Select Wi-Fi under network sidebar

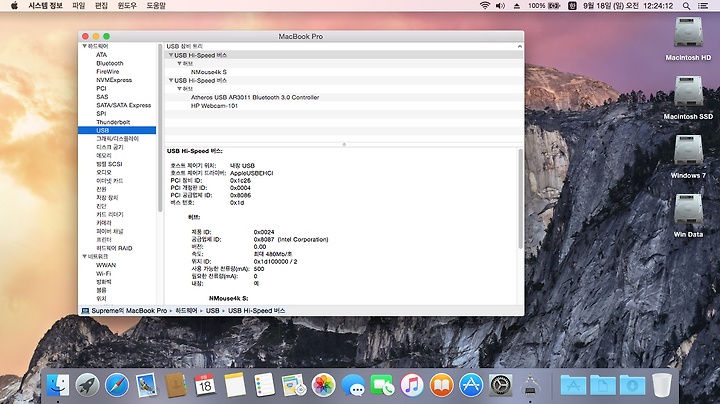tap(103, 274)
